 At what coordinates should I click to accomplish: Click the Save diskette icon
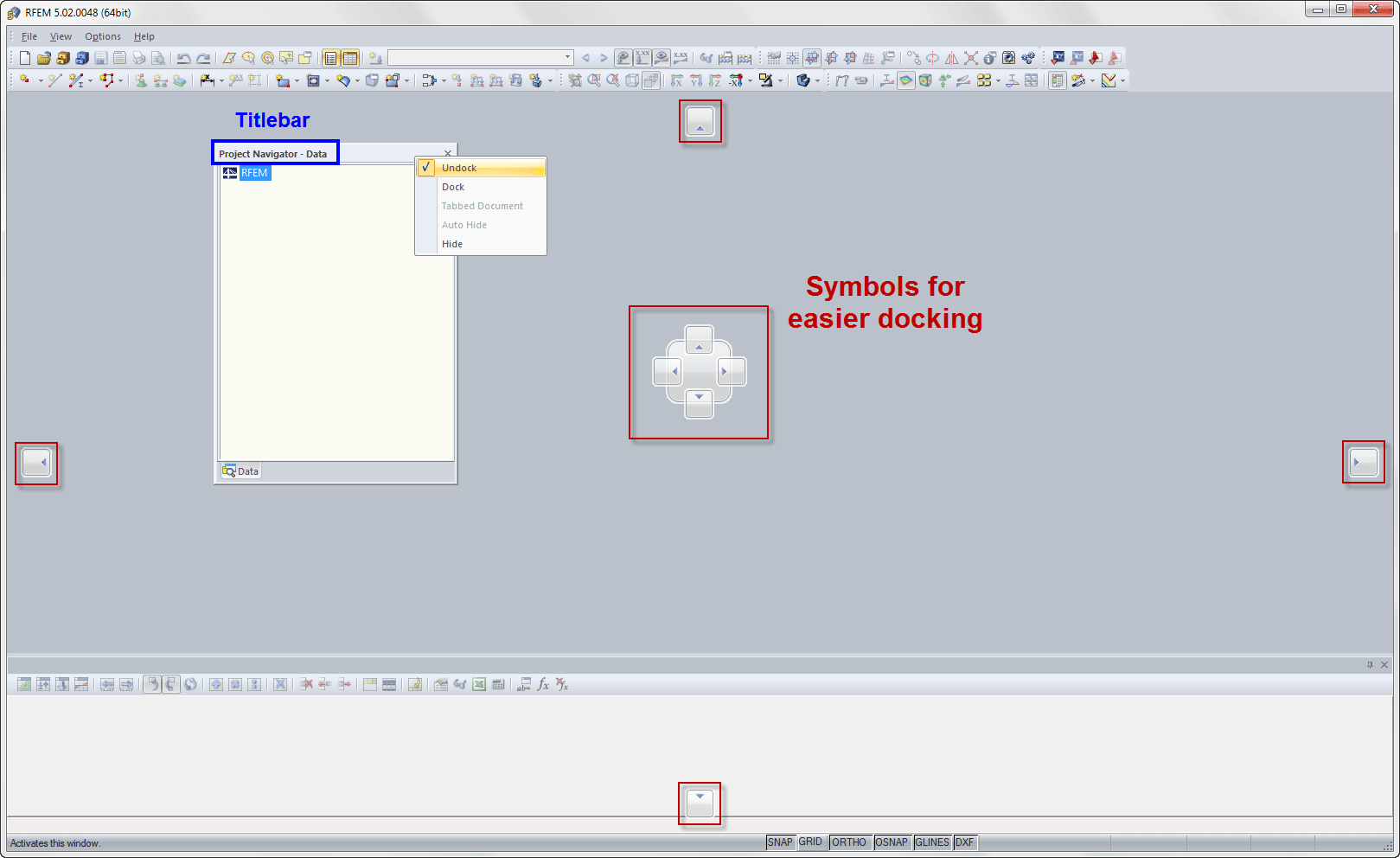(101, 58)
